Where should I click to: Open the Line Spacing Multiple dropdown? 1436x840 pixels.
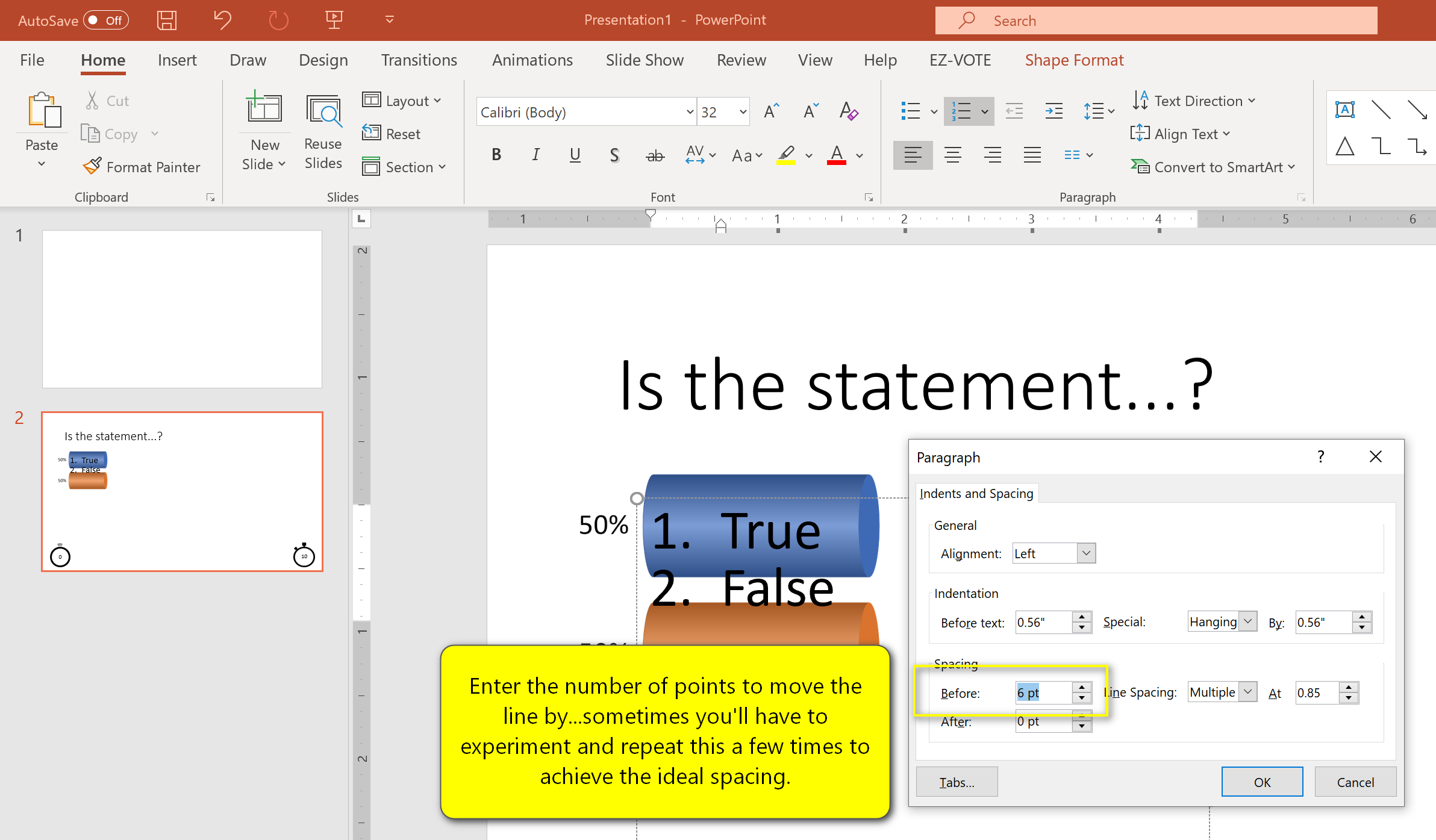(x=1248, y=692)
